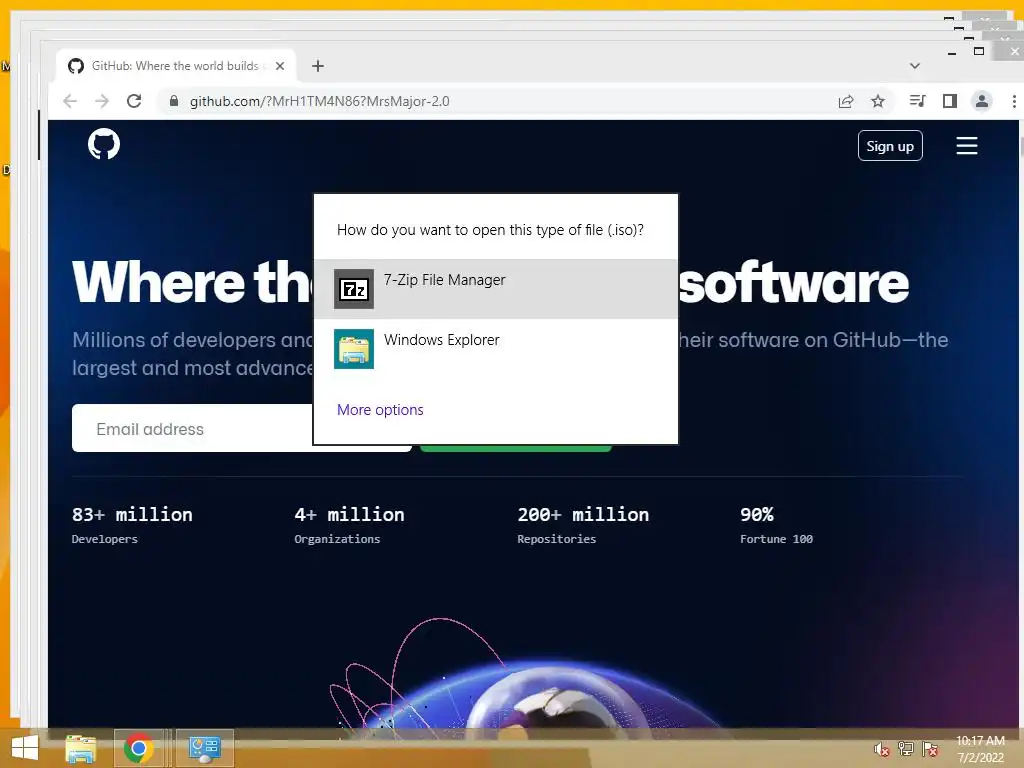Open the Control Panel taskbar item
Screen dimensions: 1024x768
click(x=204, y=748)
